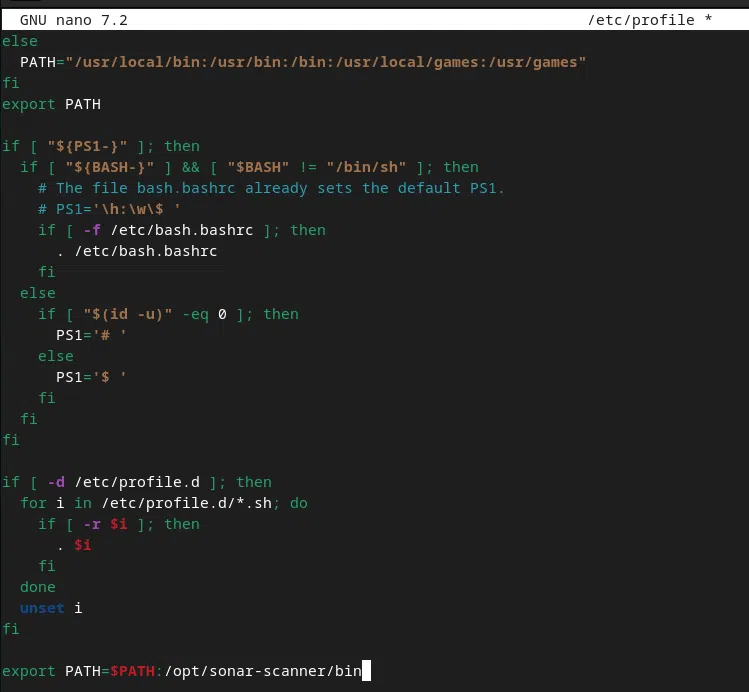Image resolution: width=749 pixels, height=692 pixels.
Task: Click the comment about bash.bashrc default PS1
Action: [x=271, y=188]
